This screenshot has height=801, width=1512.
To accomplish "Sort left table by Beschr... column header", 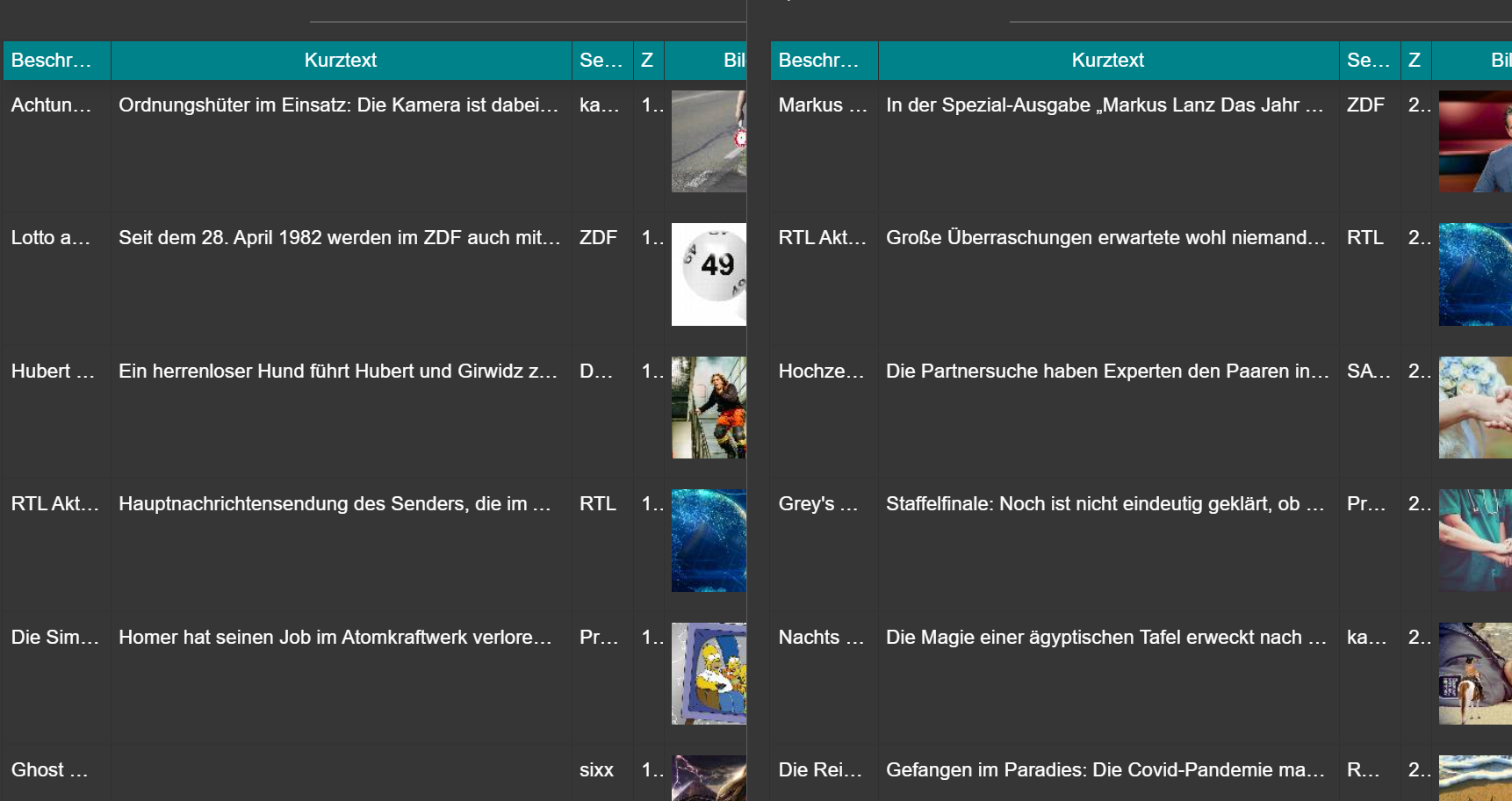I will [x=56, y=61].
